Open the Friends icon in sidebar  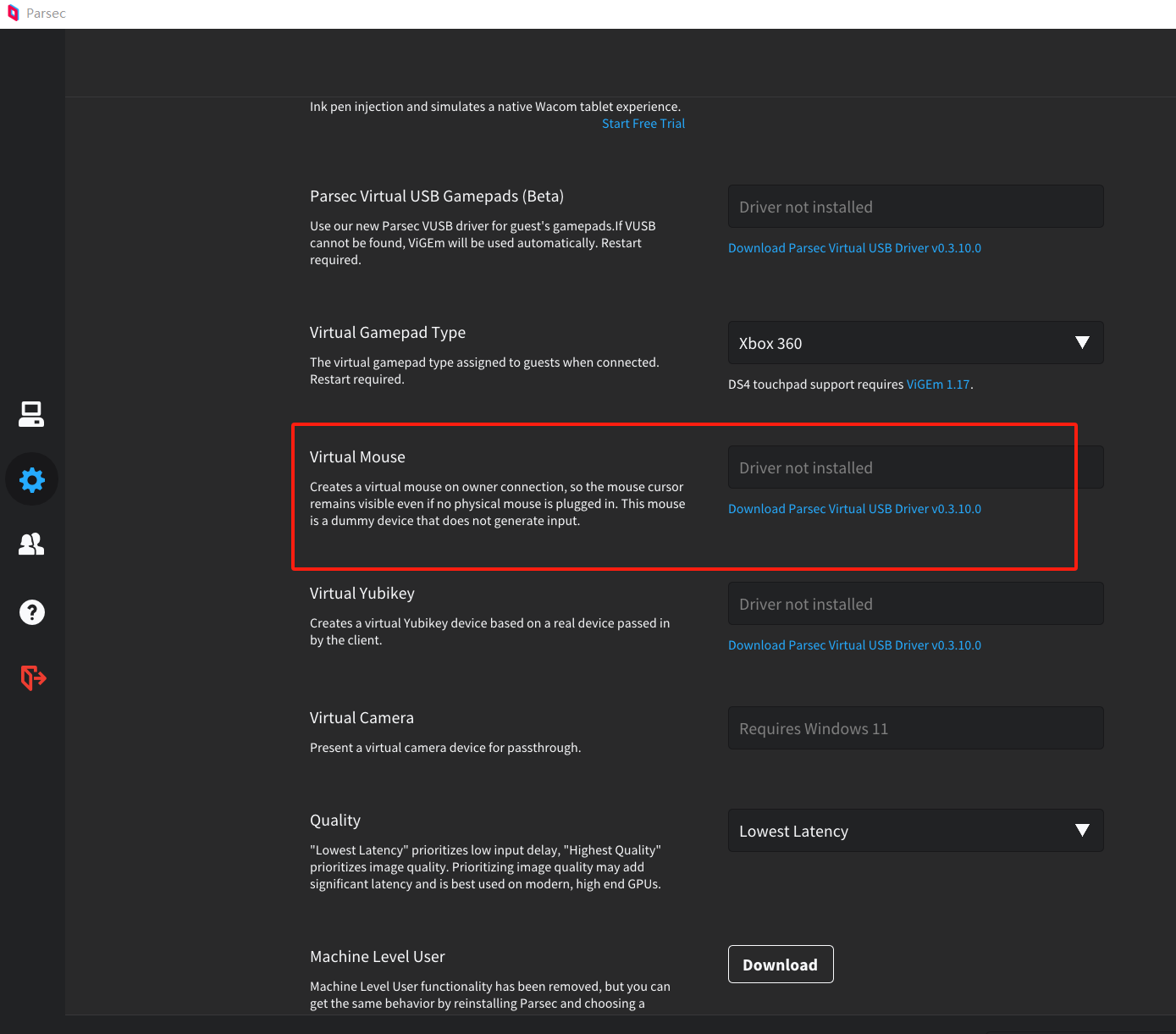tap(31, 544)
